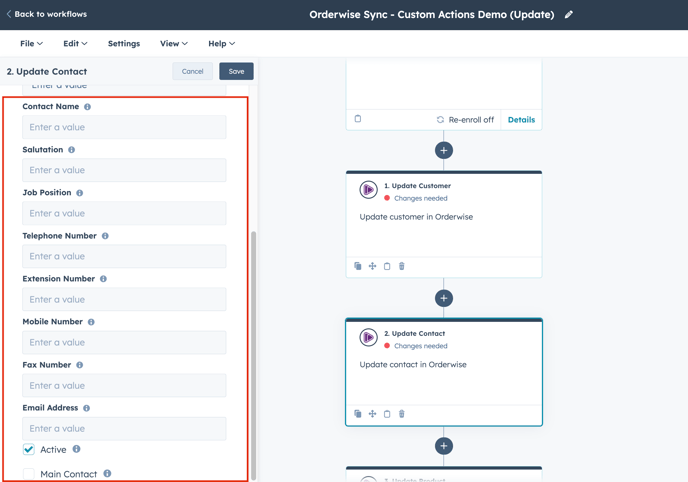688x482 pixels.
Task: Check the Main Contact checkbox
Action: (x=29, y=474)
